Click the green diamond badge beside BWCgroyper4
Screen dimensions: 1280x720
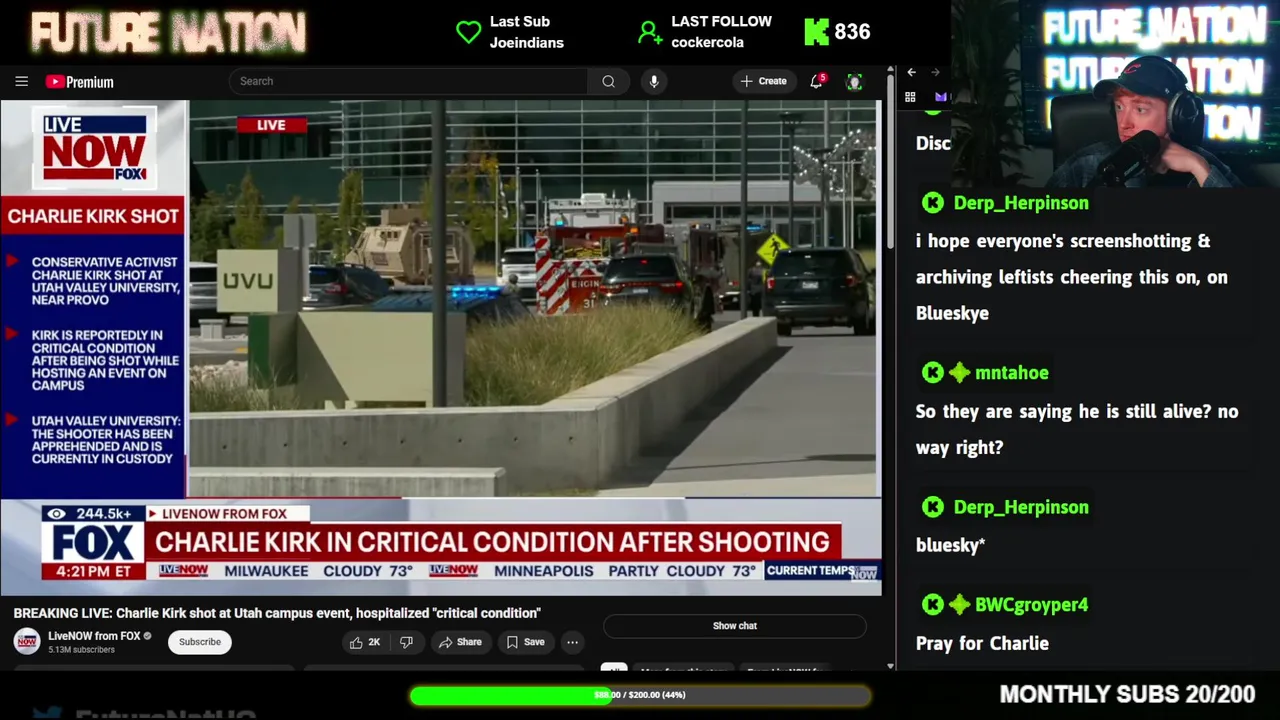[x=959, y=605]
